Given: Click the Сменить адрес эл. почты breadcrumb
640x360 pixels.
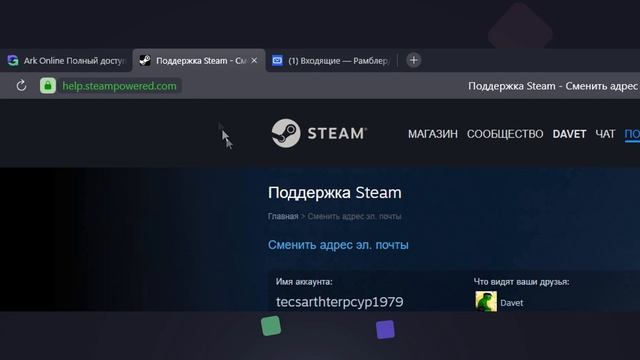Looking at the screenshot, I should coord(354,216).
